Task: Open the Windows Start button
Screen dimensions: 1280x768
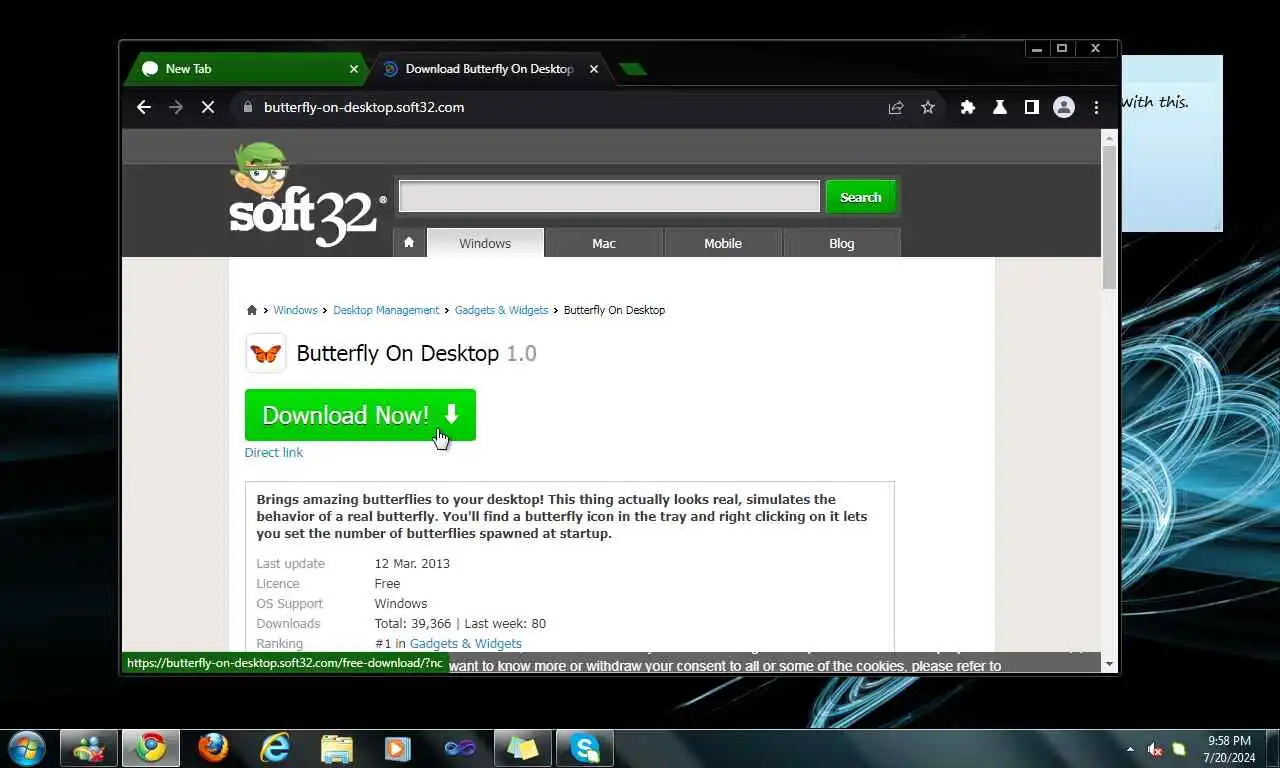Action: pos(26,748)
